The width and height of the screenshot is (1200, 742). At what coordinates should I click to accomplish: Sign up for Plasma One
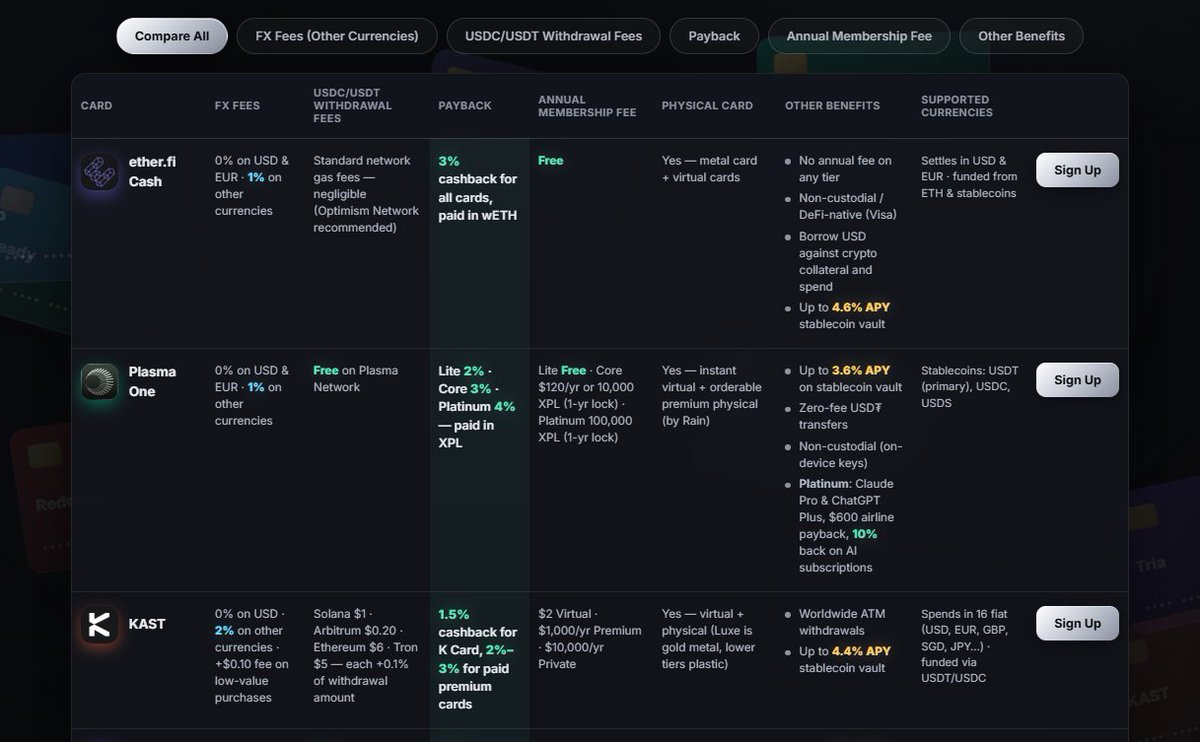pos(1077,380)
